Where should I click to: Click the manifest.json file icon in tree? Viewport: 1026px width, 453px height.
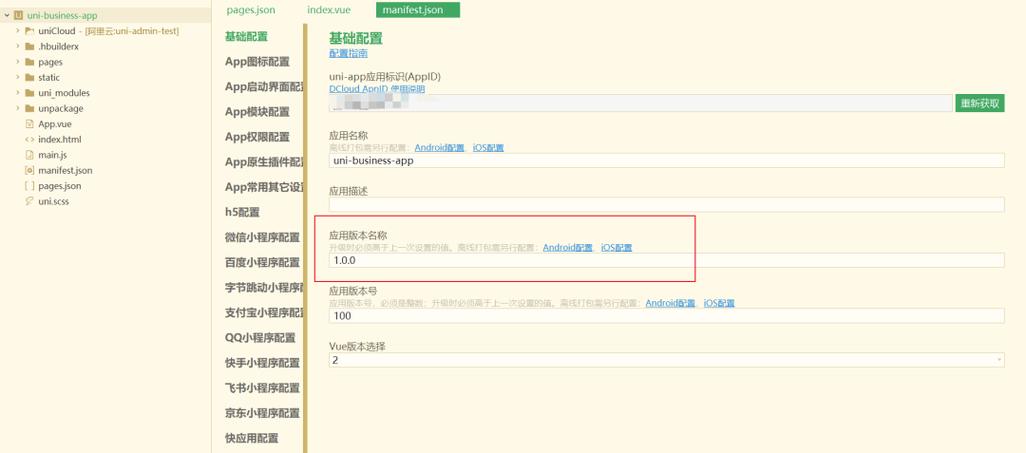(29, 170)
